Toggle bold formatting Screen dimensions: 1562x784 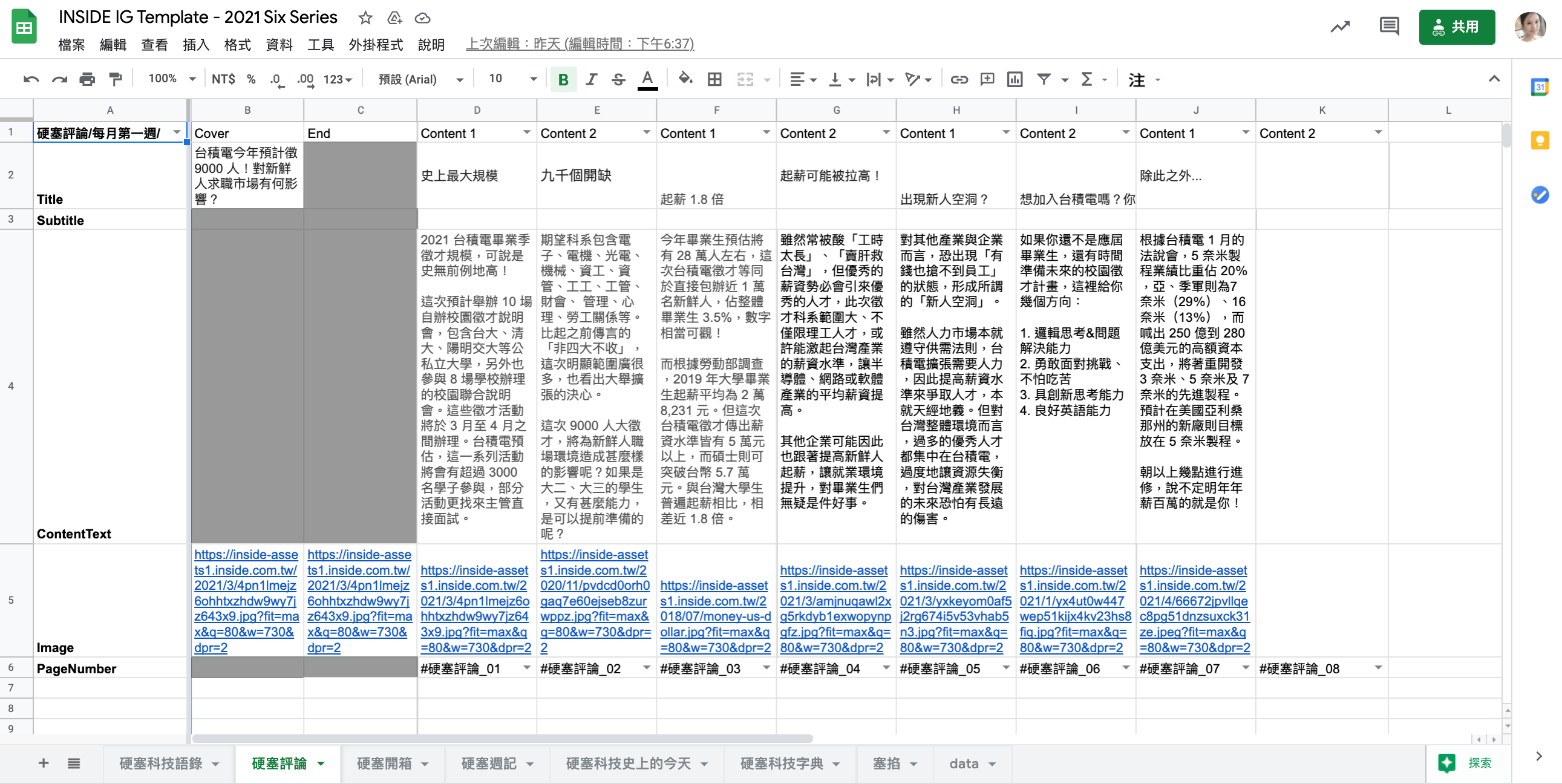(563, 79)
